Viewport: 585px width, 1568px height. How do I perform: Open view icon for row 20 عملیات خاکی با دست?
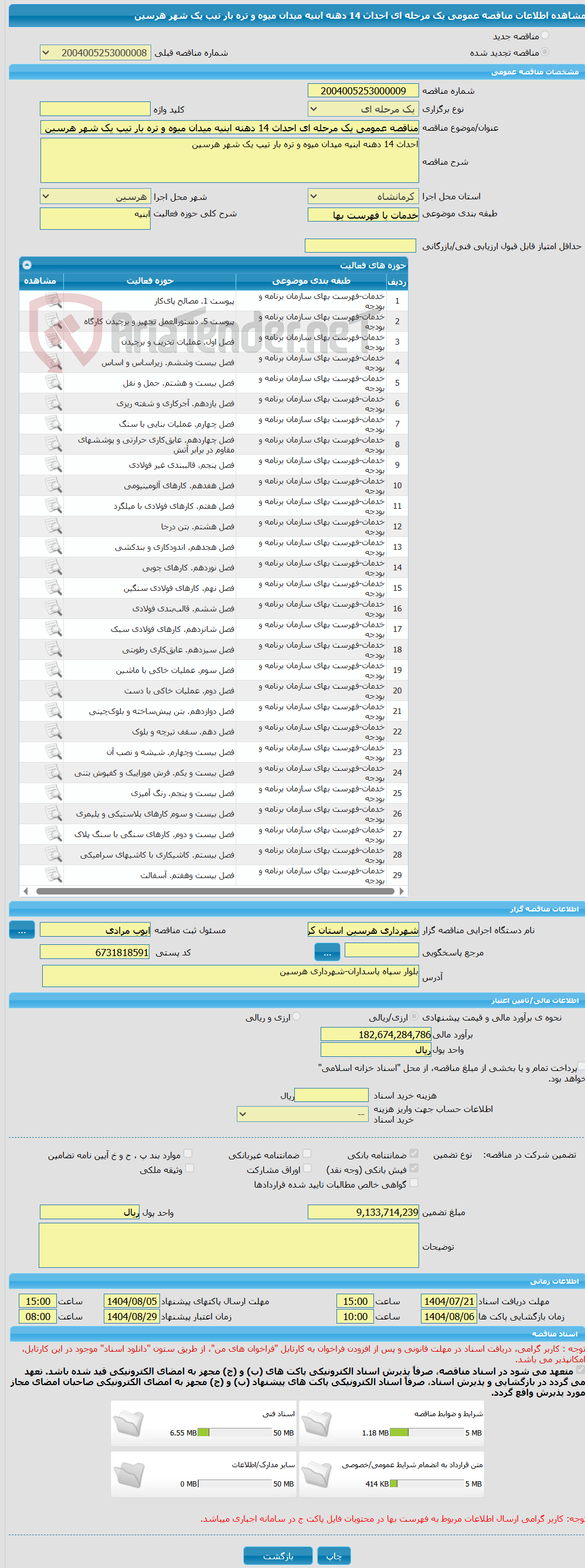(53, 691)
